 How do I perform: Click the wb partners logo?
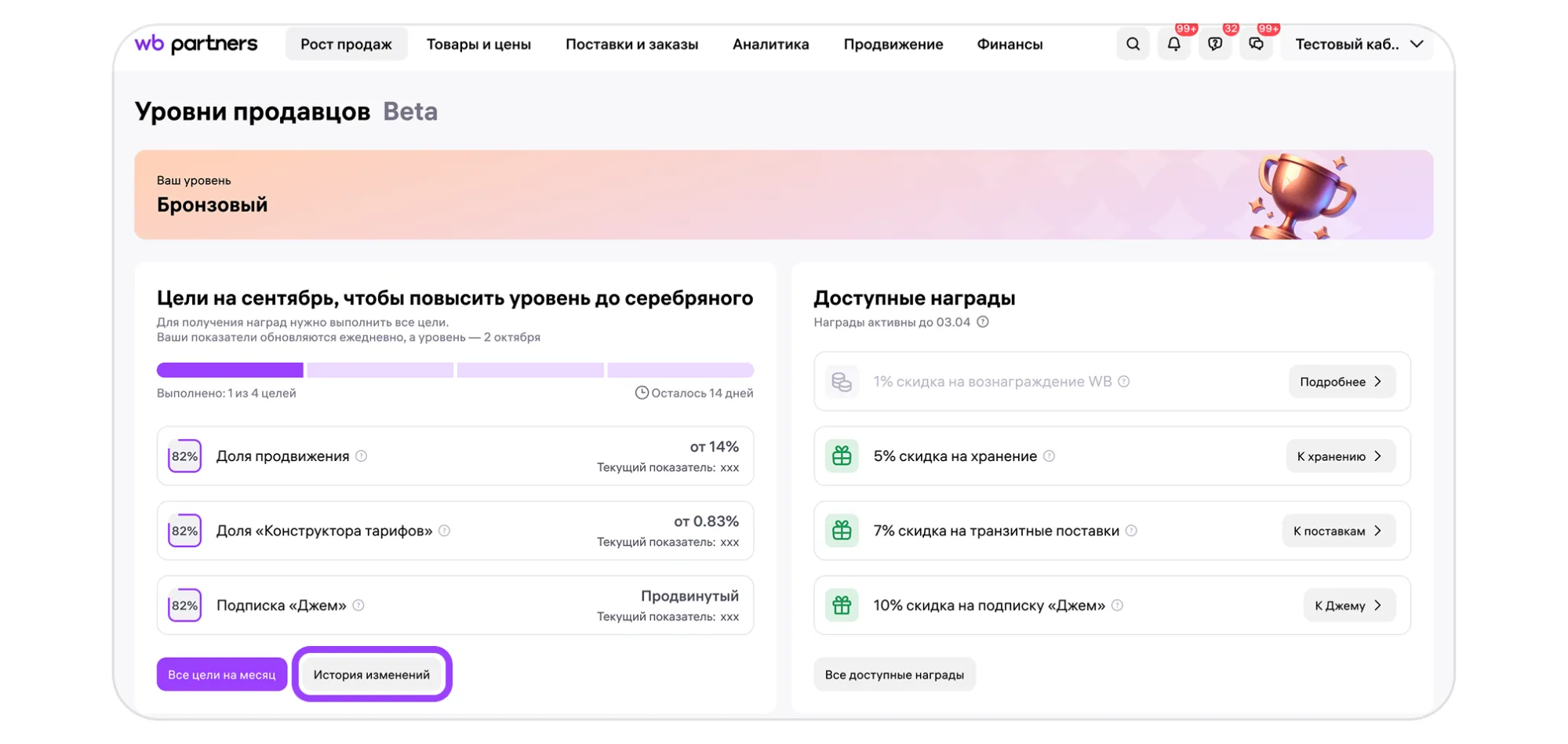196,44
